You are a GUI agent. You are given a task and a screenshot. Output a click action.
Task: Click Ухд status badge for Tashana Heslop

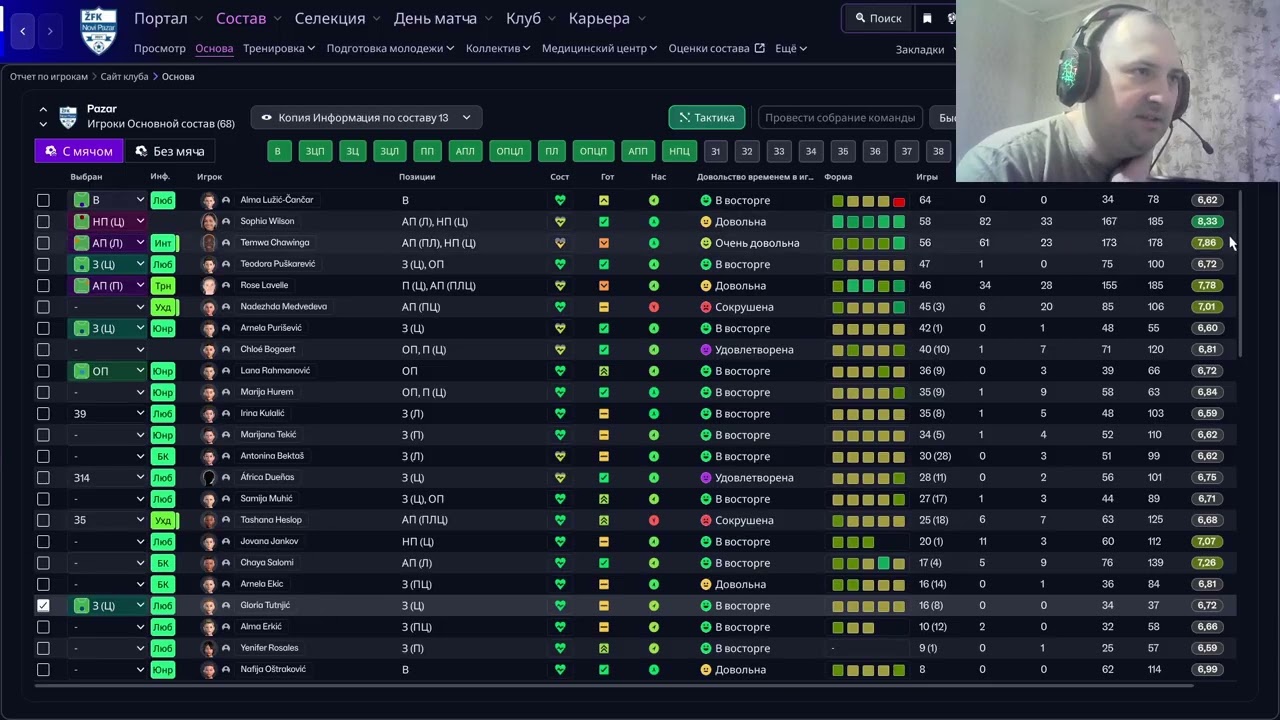(x=163, y=520)
